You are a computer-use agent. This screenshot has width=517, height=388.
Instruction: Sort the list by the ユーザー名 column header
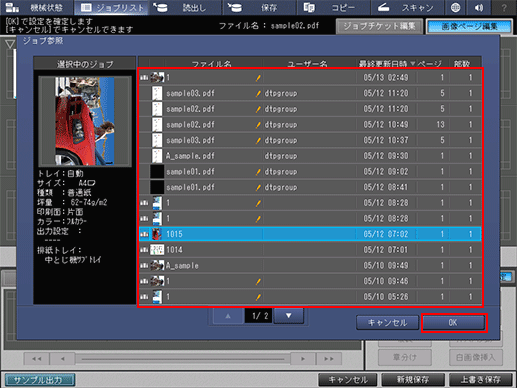[307, 63]
